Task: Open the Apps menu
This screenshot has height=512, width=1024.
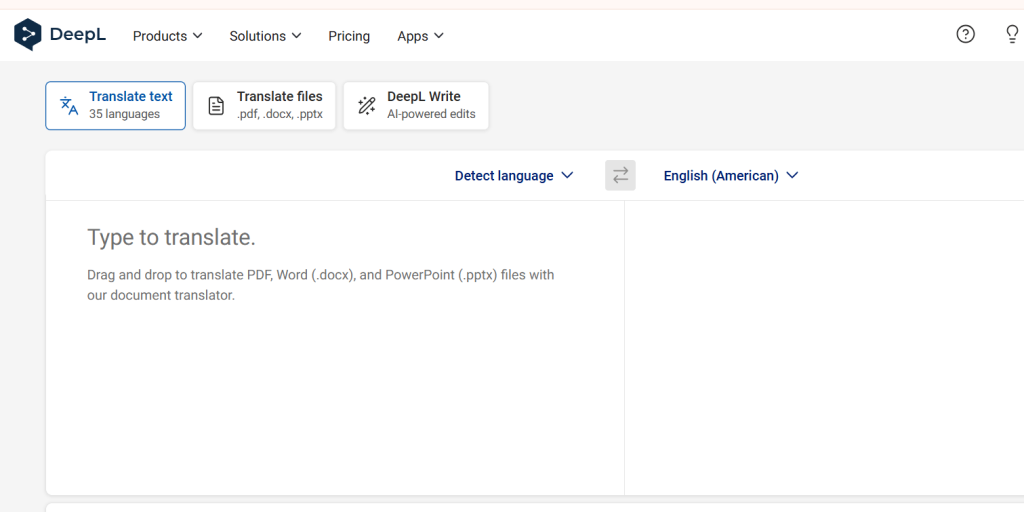Action: tap(421, 36)
